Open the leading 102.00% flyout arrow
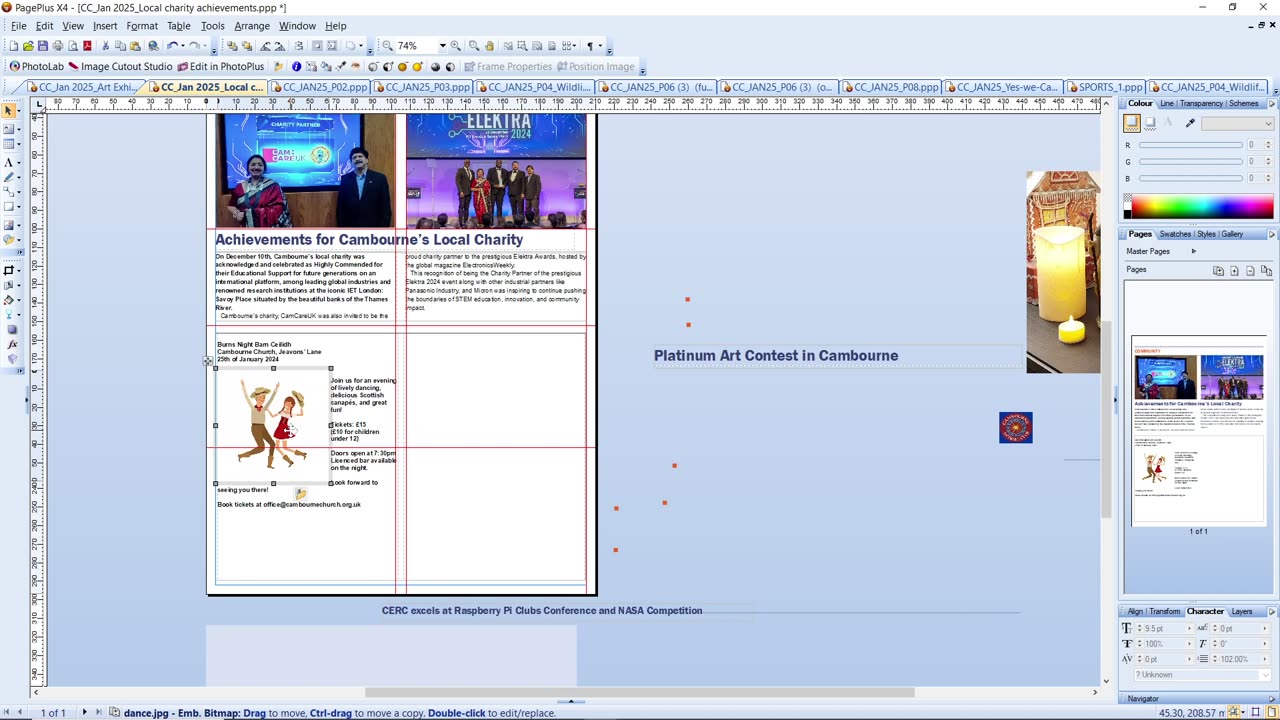 [1266, 659]
